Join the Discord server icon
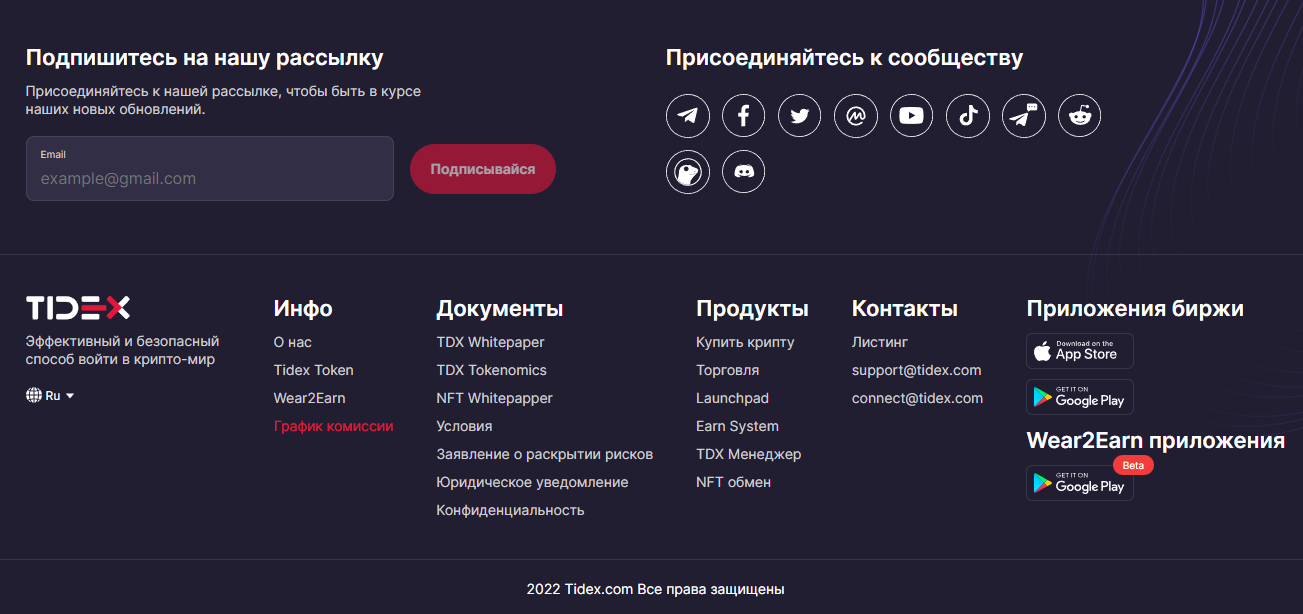The width and height of the screenshot is (1303, 614). [743, 171]
